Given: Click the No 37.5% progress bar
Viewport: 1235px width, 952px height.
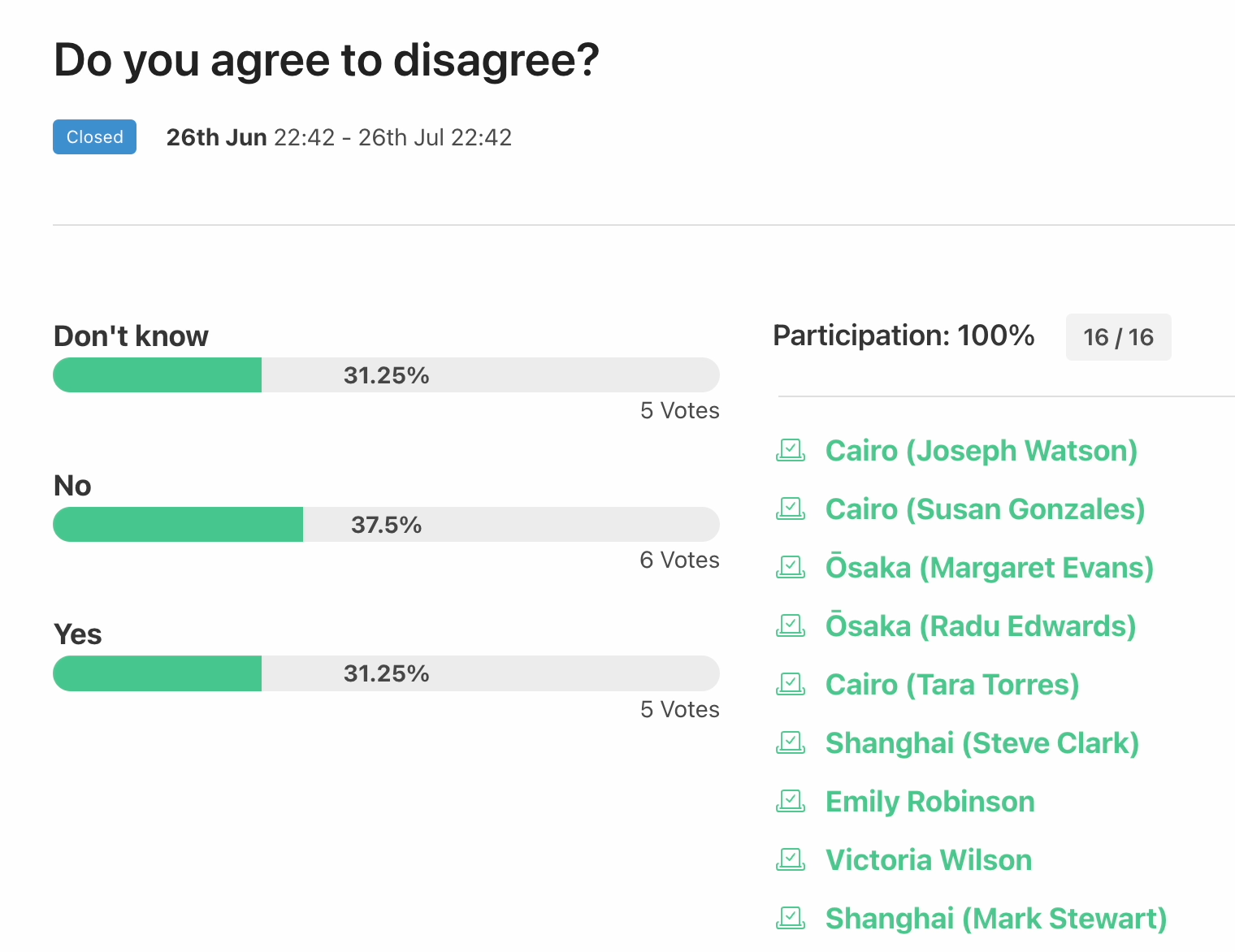Looking at the screenshot, I should coord(386,525).
